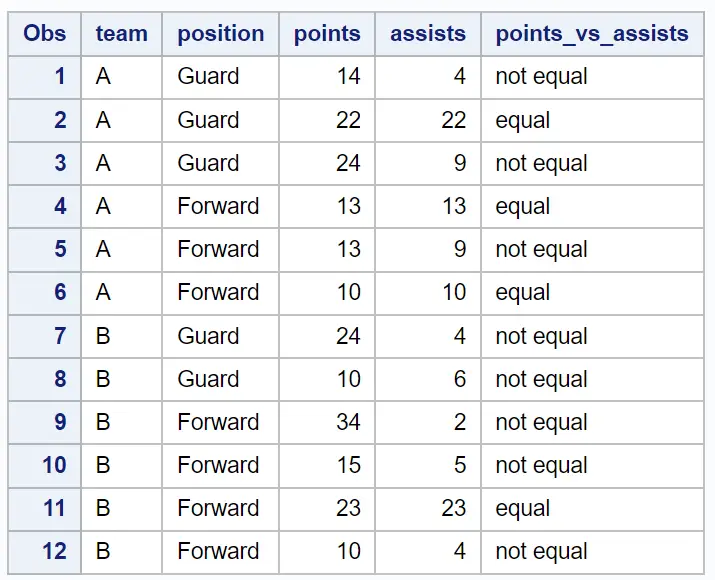Click the position column header
Image resolution: width=715 pixels, height=580 pixels.
pos(220,34)
